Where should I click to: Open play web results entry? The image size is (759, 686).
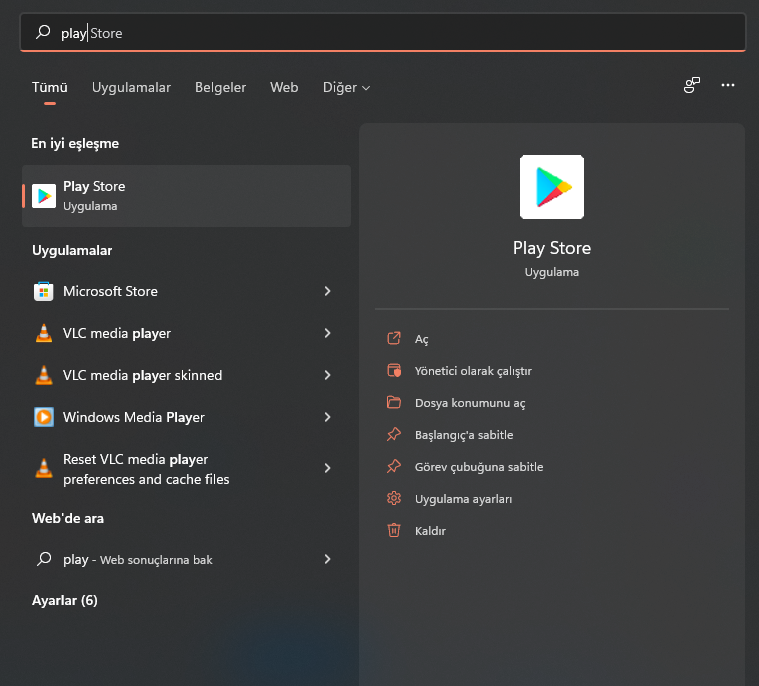pyautogui.click(x=186, y=559)
